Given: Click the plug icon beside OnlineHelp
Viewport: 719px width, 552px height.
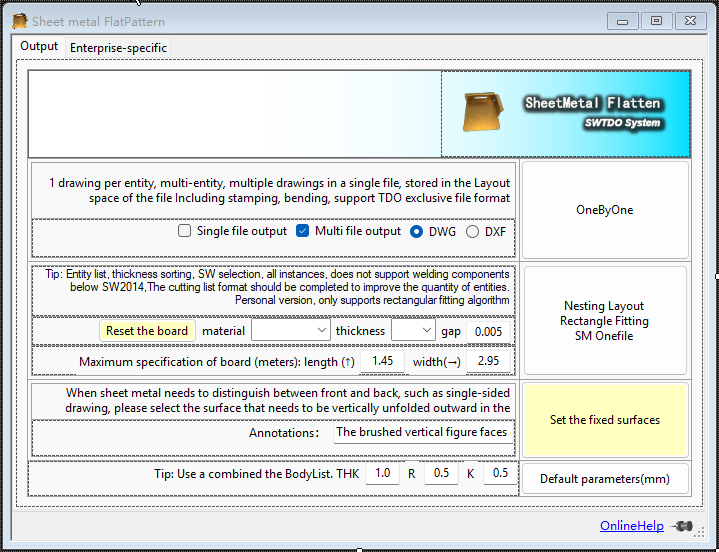Looking at the screenshot, I should pos(684,526).
